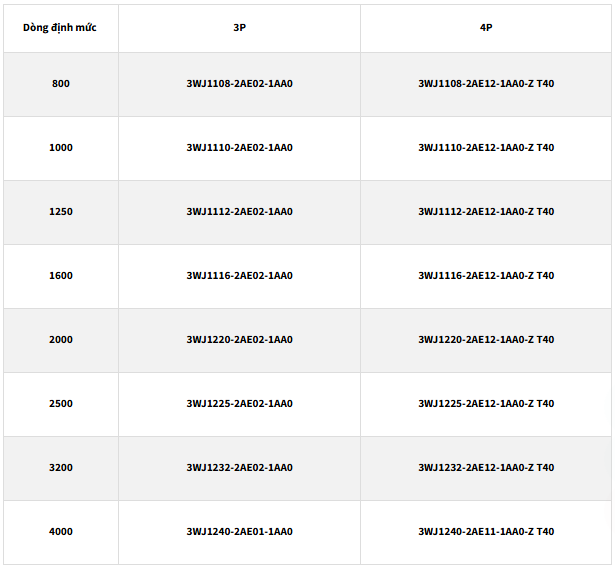Image resolution: width=615 pixels, height=566 pixels.
Task: Select part number 3WJ1110-2AE12-1AA0-Z T40
Action: tap(486, 148)
